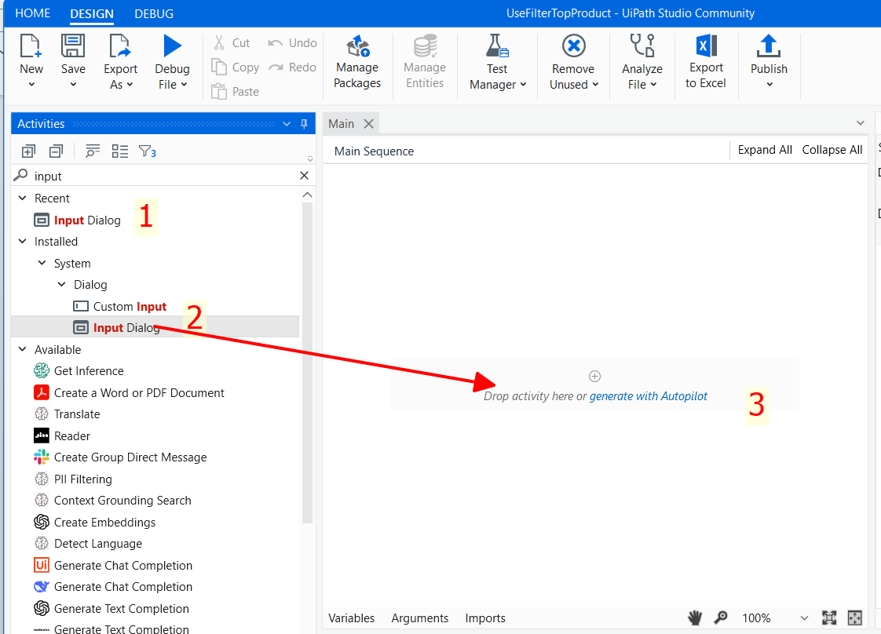Select Context Grounding Search activity

tap(122, 500)
